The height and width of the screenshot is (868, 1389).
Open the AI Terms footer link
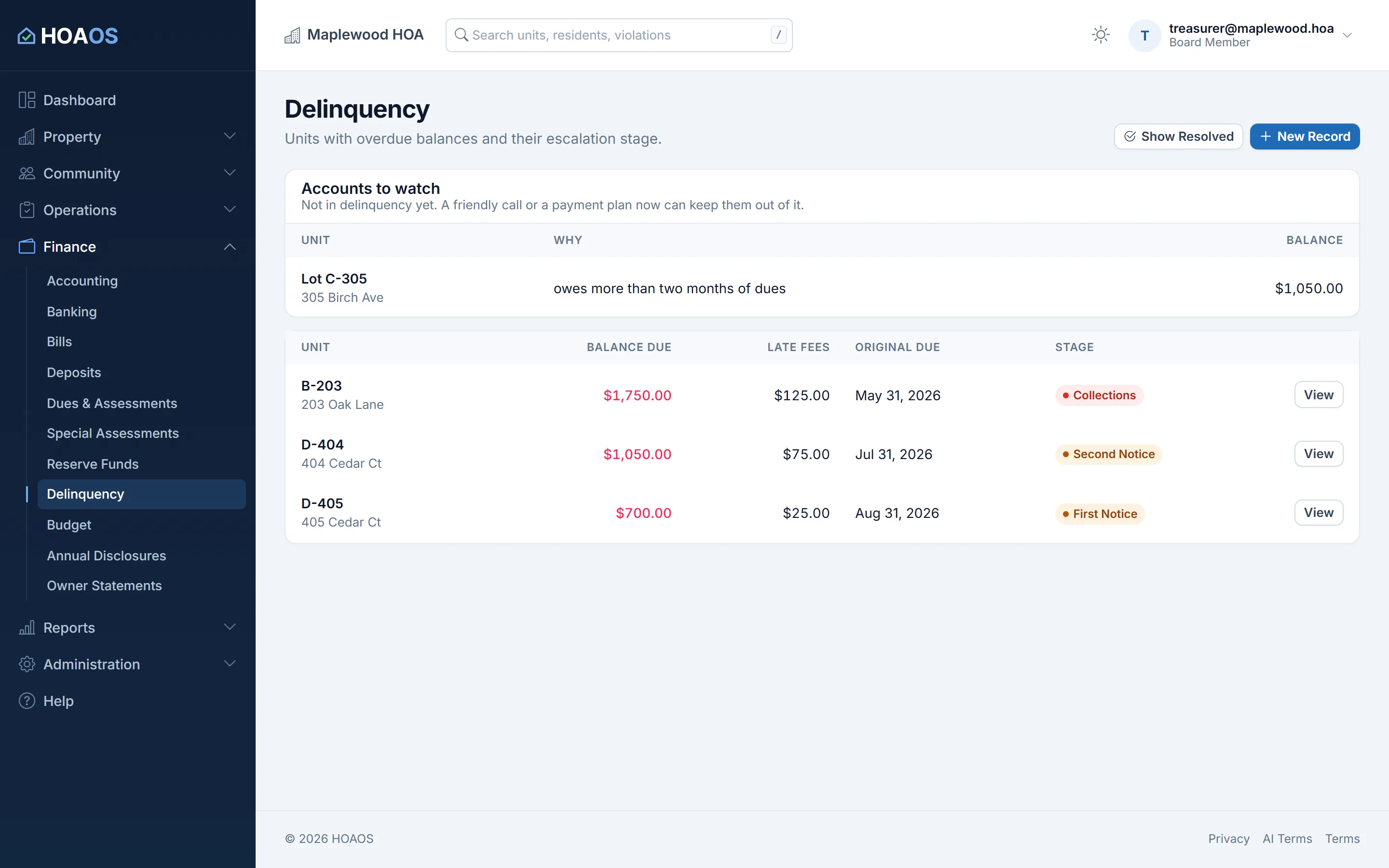click(1287, 839)
